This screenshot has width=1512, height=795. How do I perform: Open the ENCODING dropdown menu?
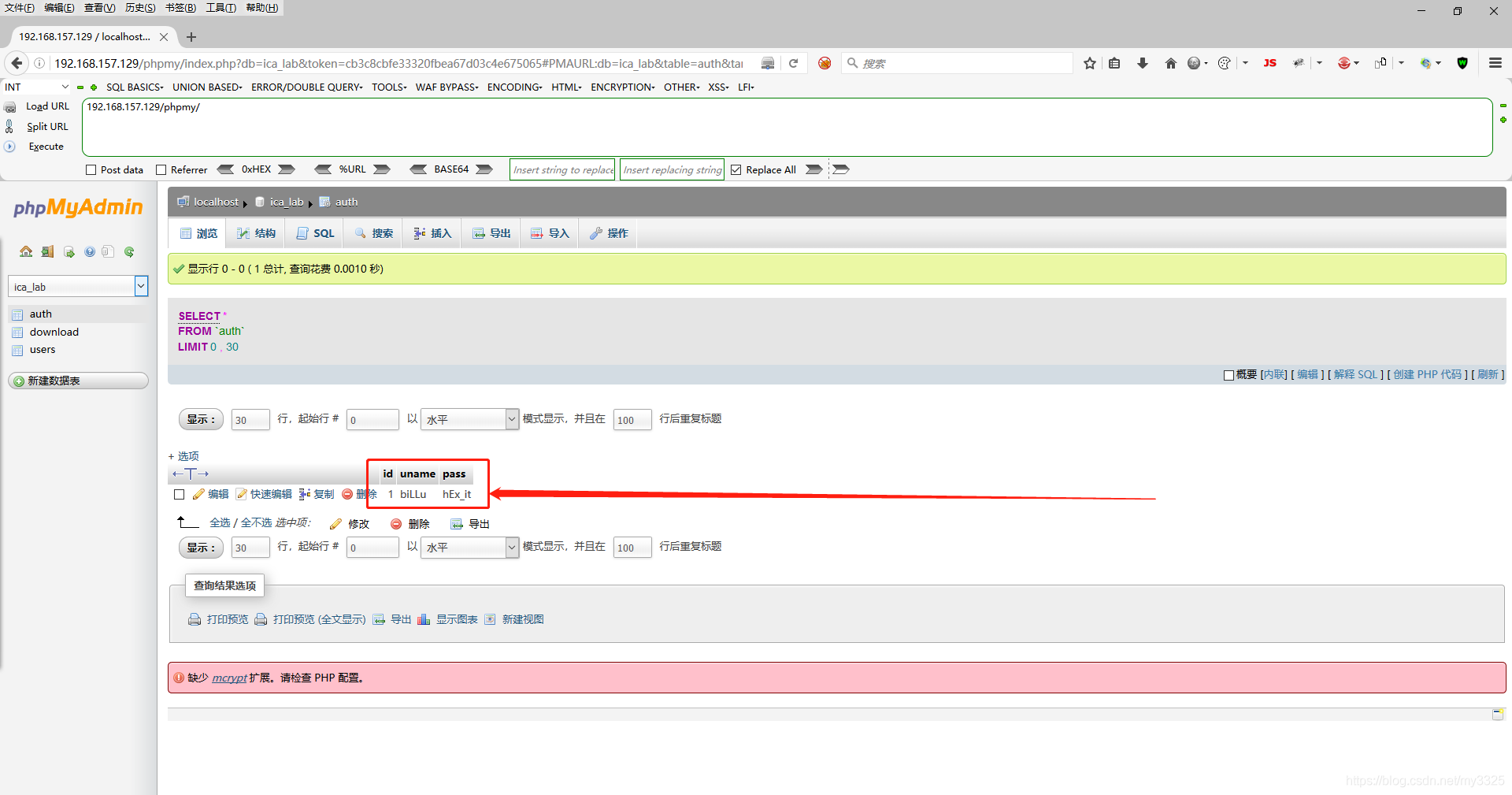[515, 87]
